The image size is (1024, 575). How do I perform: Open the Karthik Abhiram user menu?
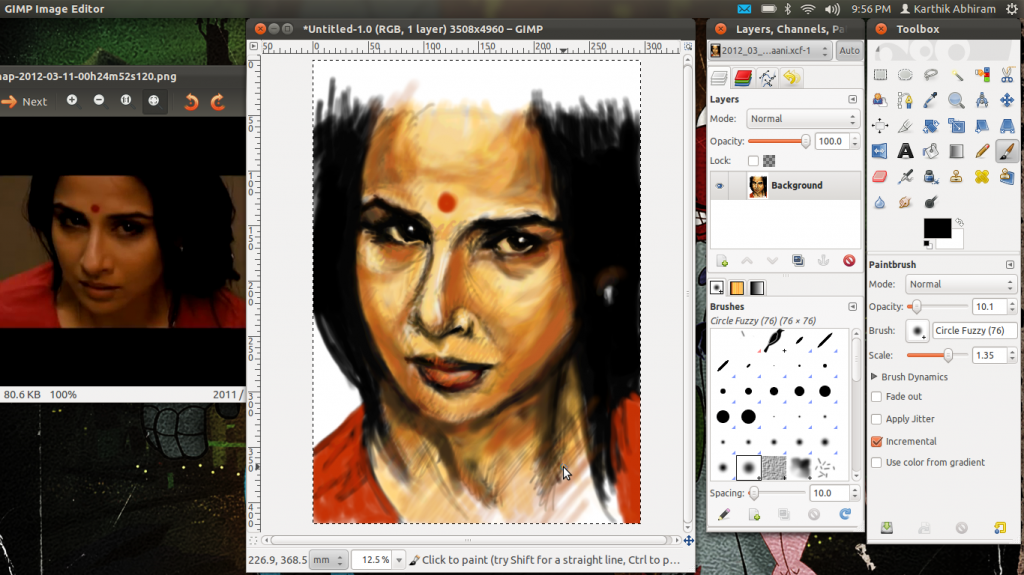pos(948,9)
